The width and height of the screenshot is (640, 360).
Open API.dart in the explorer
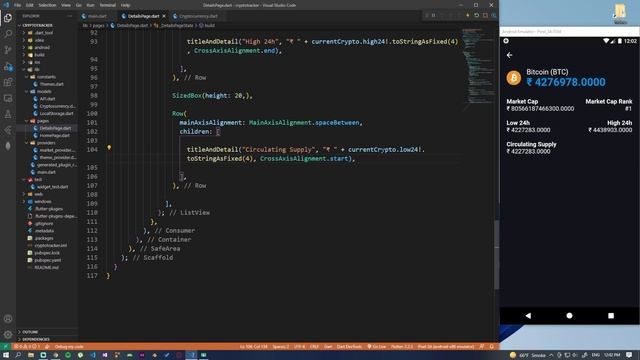[47, 99]
